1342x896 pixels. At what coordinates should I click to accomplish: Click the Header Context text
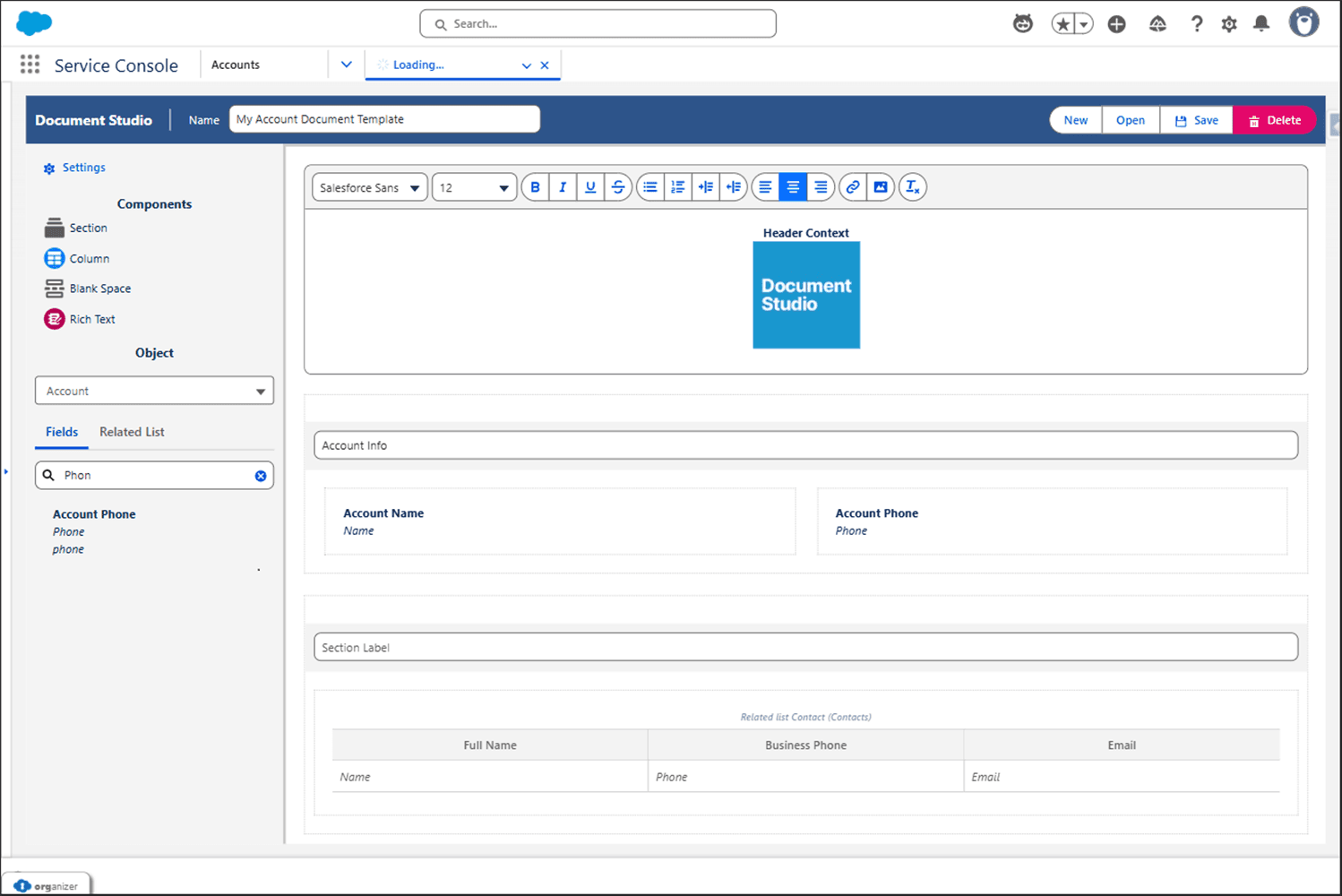point(806,233)
